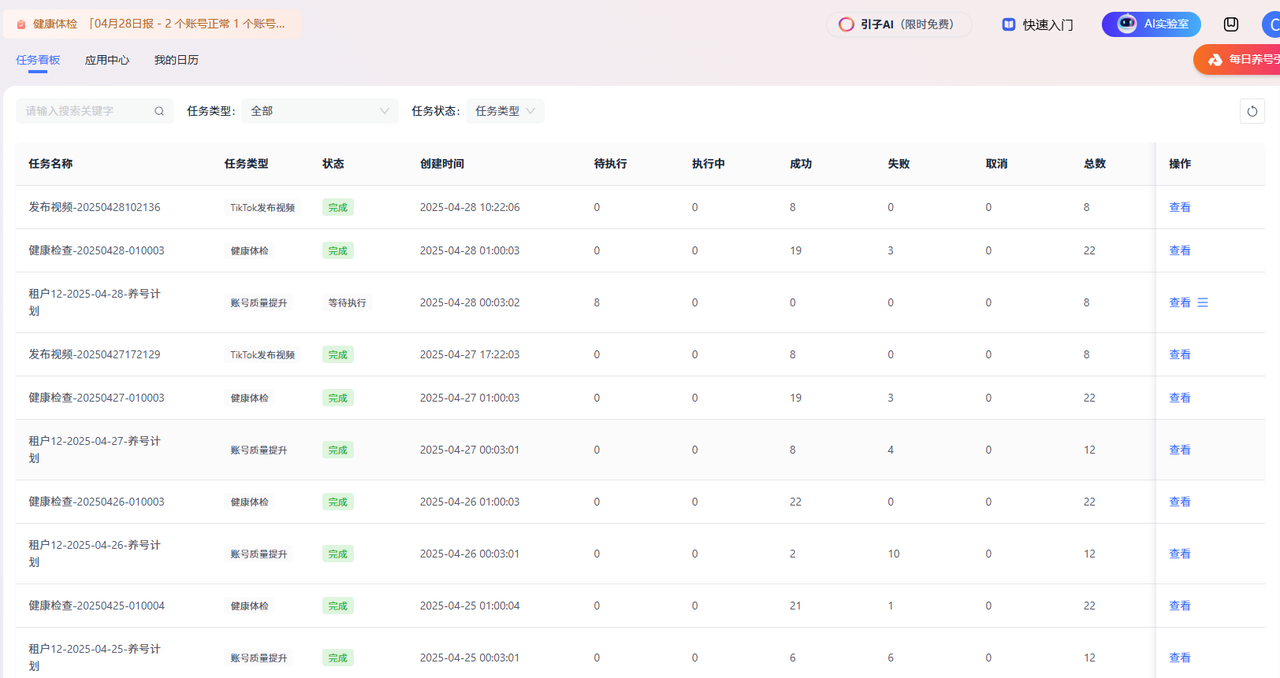Click the 引子AI (限时免费) button
This screenshot has height=678, width=1280.
(x=899, y=24)
